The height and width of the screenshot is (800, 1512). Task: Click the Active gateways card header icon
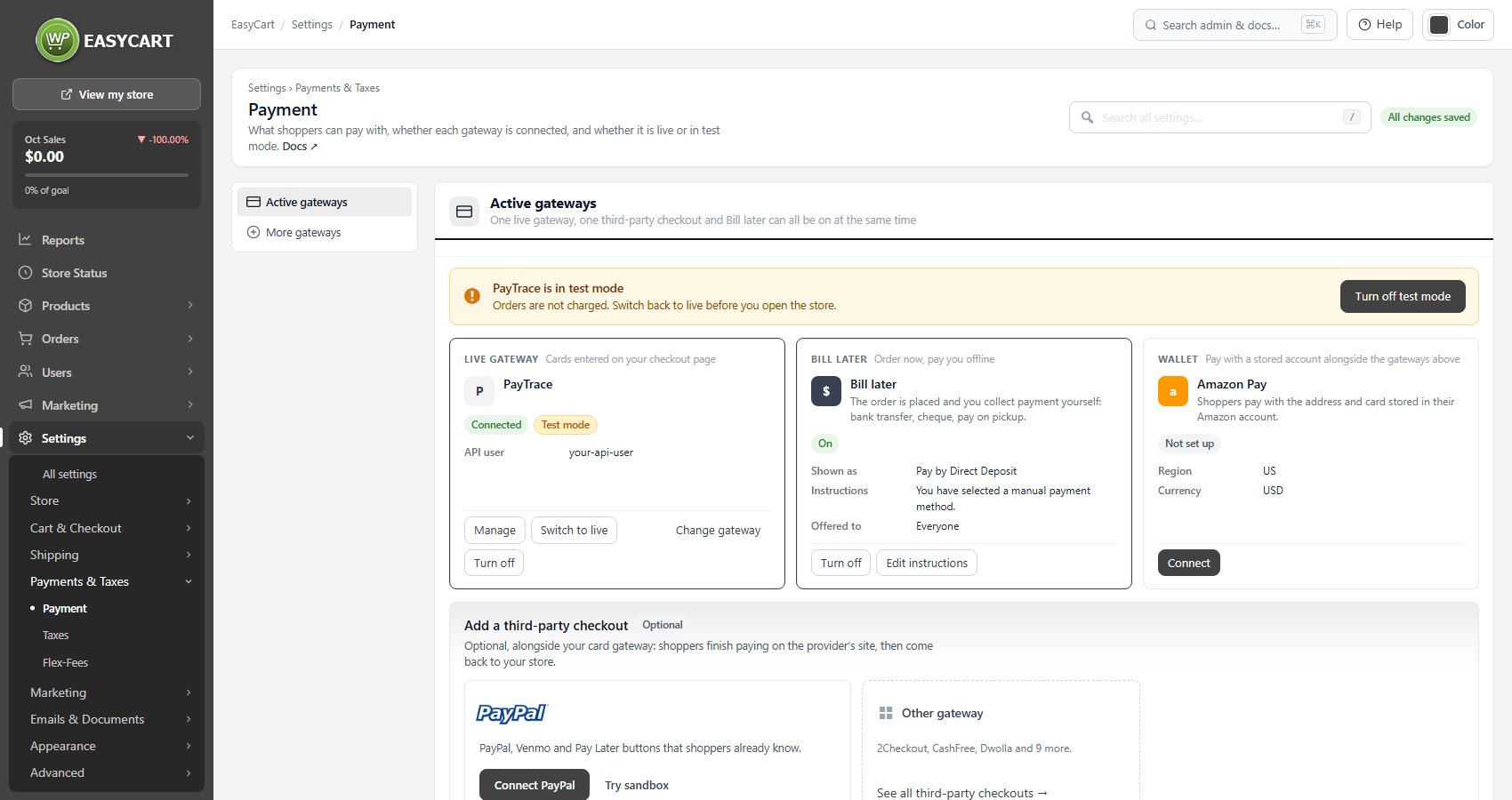(x=464, y=212)
